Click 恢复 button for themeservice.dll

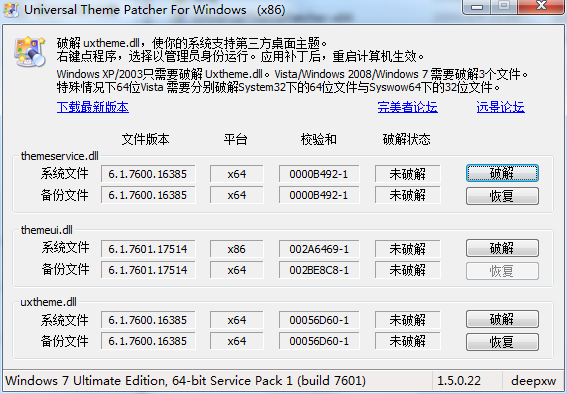pyautogui.click(x=502, y=196)
